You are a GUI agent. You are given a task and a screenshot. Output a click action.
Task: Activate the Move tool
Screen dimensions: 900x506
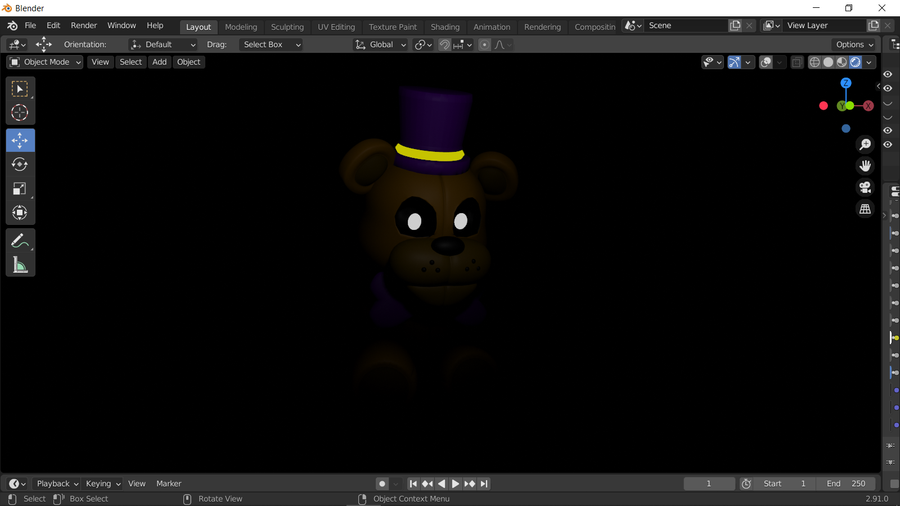tap(20, 141)
